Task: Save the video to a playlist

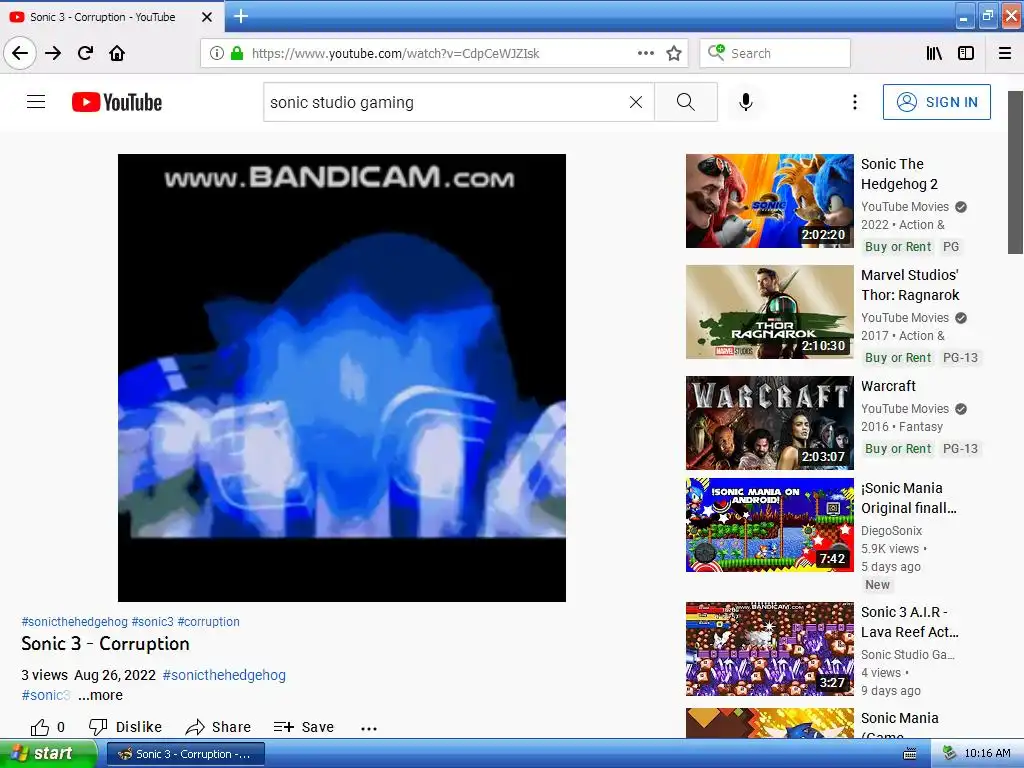Action: coord(304,727)
